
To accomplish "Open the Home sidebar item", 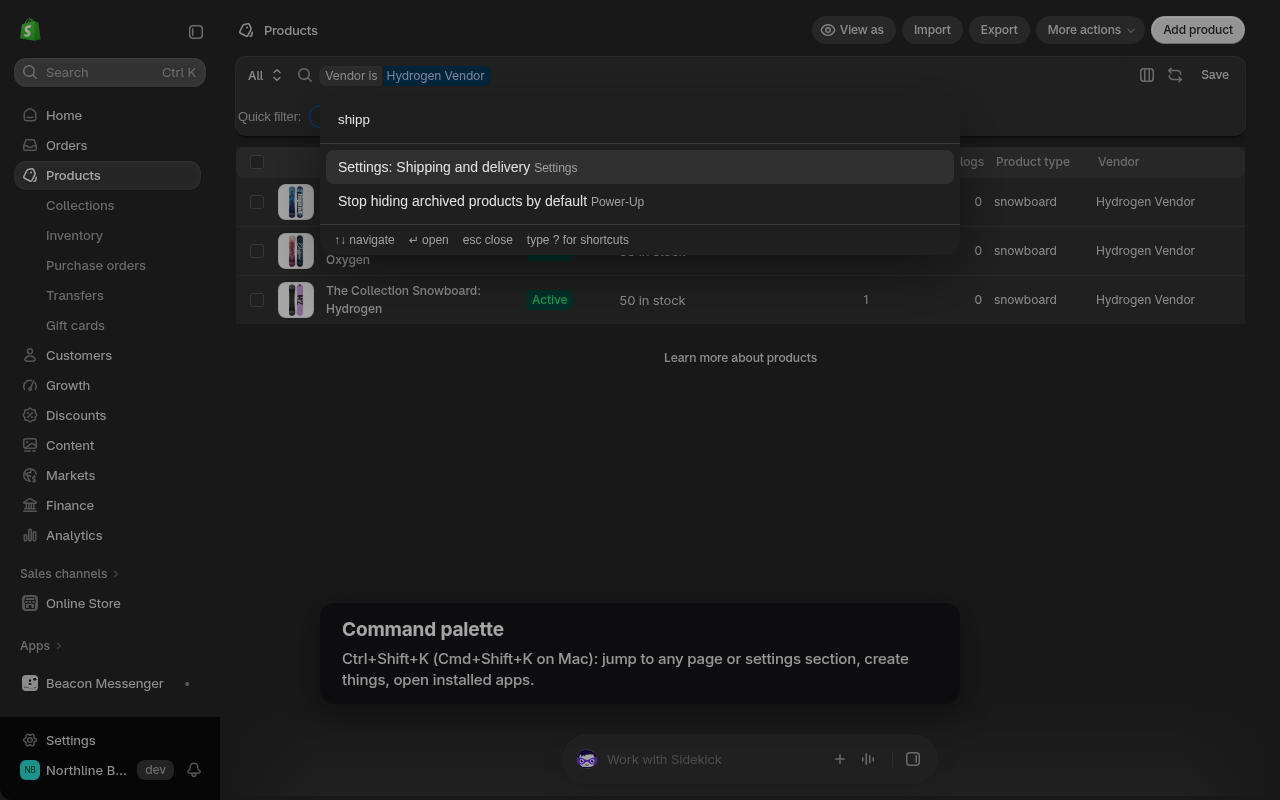I will click(x=108, y=115).
